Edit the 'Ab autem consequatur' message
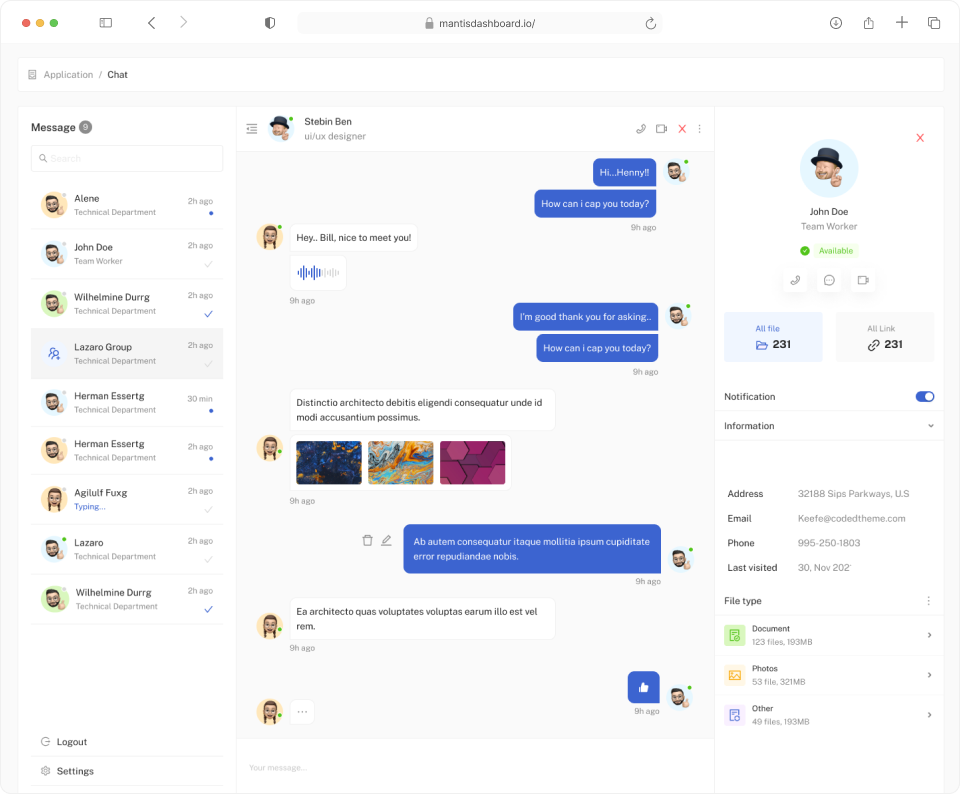The height and width of the screenshot is (794, 960). coord(386,540)
